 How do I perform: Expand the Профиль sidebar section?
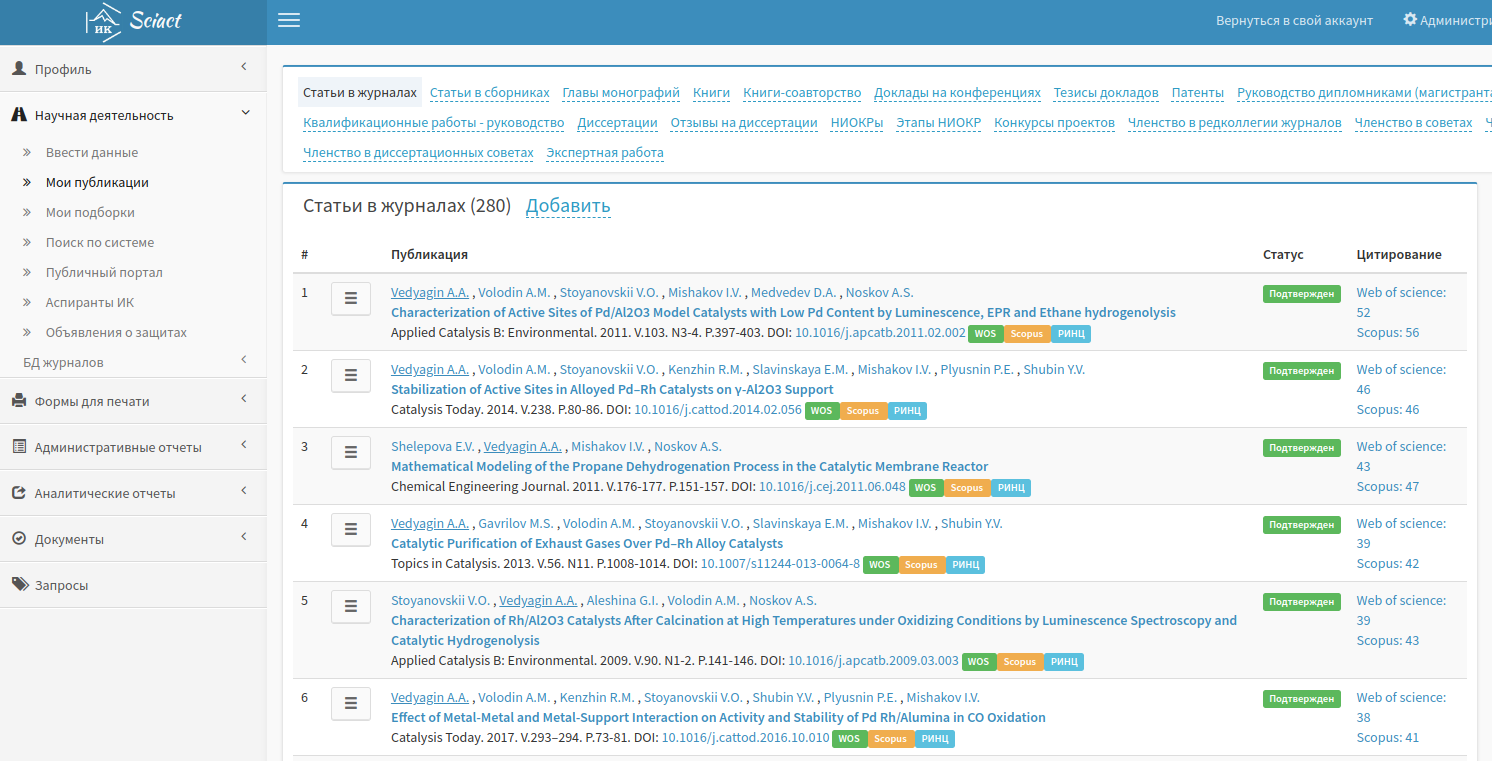133,69
